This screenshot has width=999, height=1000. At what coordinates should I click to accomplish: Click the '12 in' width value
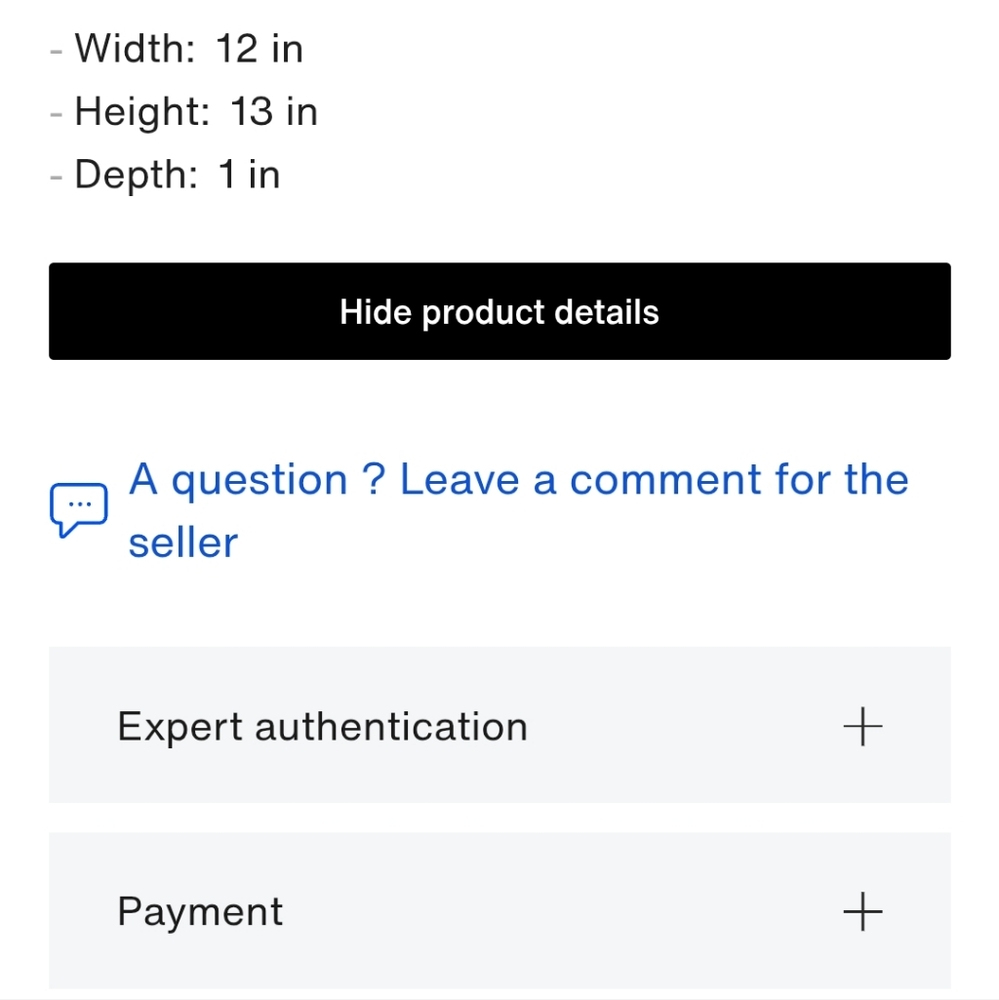(x=260, y=48)
